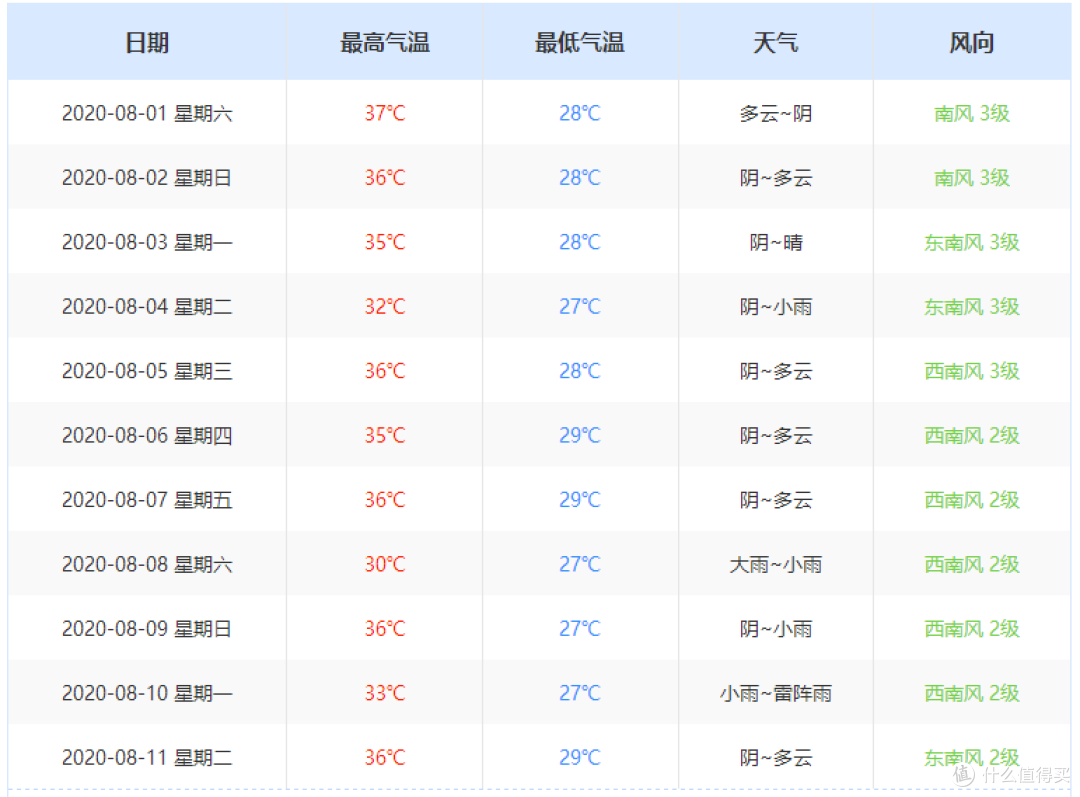Select the 最高气温 column header

tap(385, 42)
